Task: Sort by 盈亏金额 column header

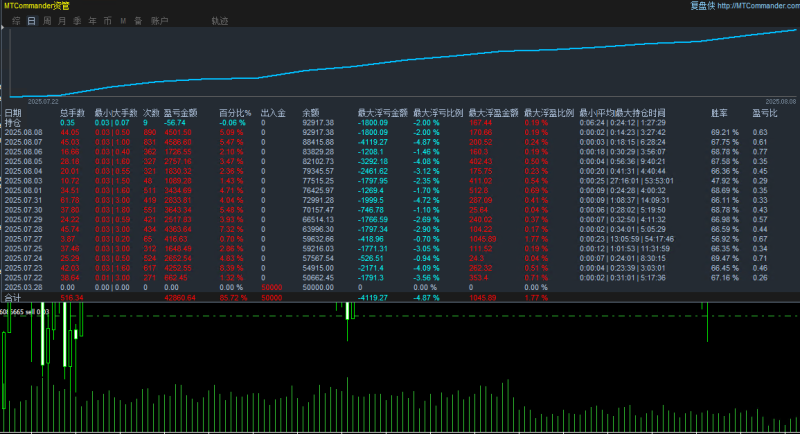Action: click(180, 113)
